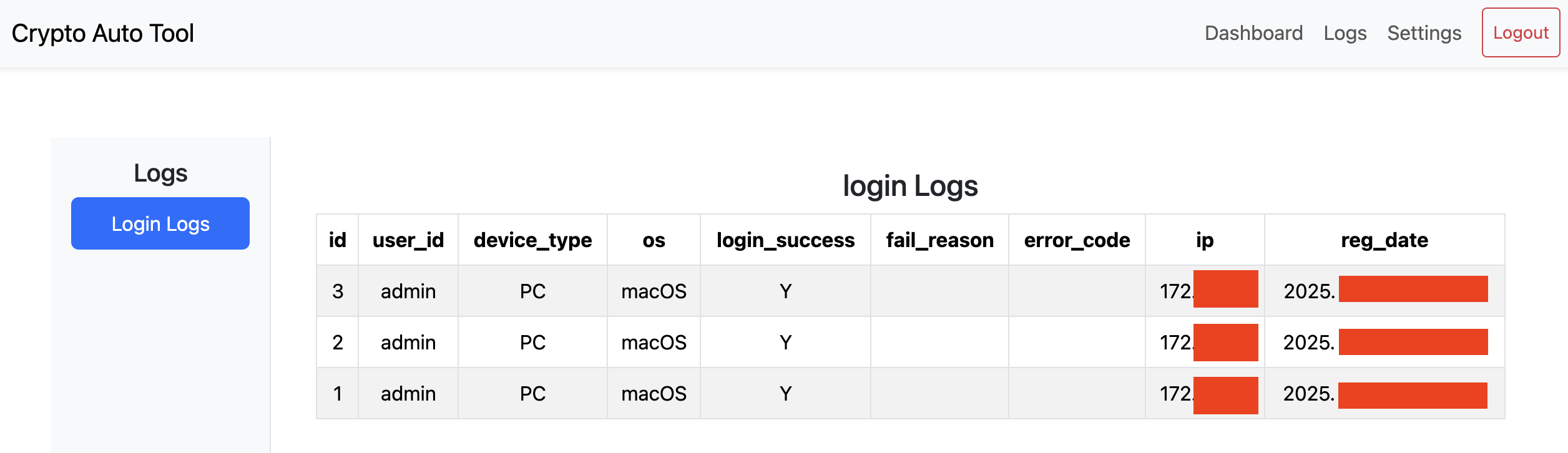Click the user_id column header
Viewport: 1568px width, 453px height.
point(408,240)
